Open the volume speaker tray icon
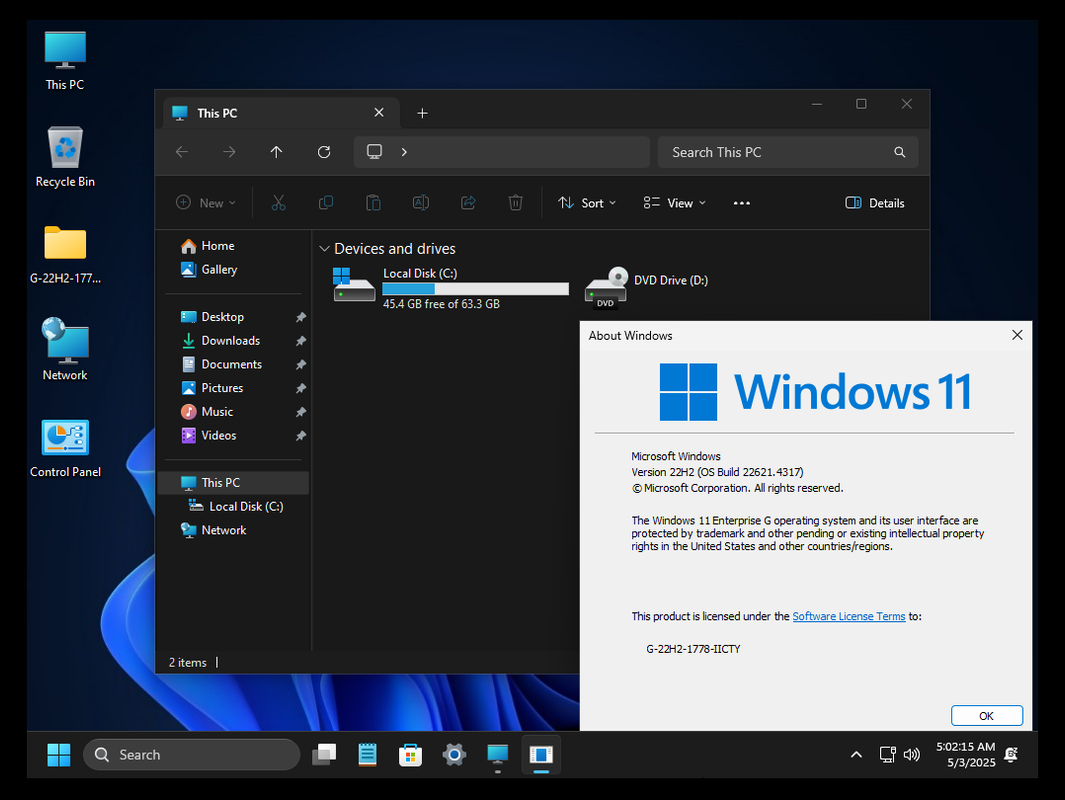Viewport: 1065px width, 800px height. 911,754
